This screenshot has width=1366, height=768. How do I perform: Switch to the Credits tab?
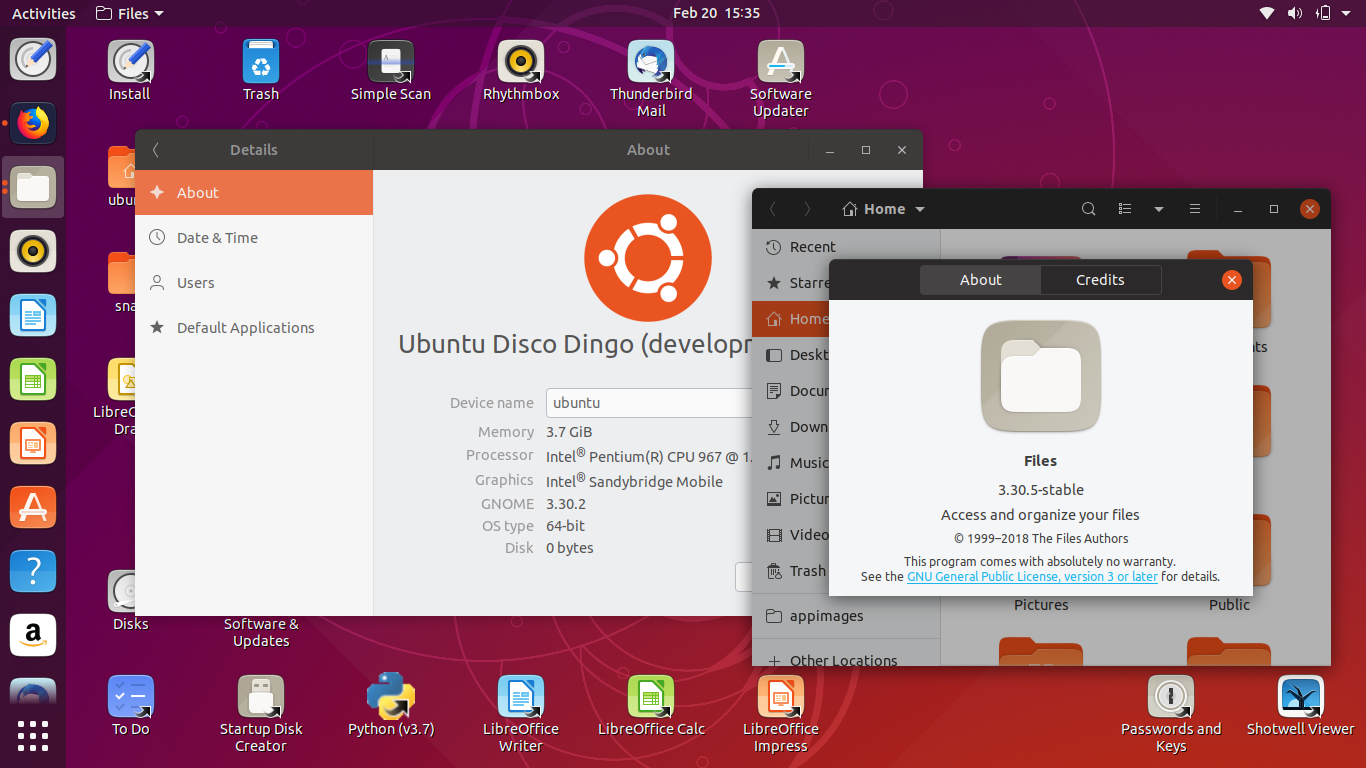click(x=1100, y=280)
